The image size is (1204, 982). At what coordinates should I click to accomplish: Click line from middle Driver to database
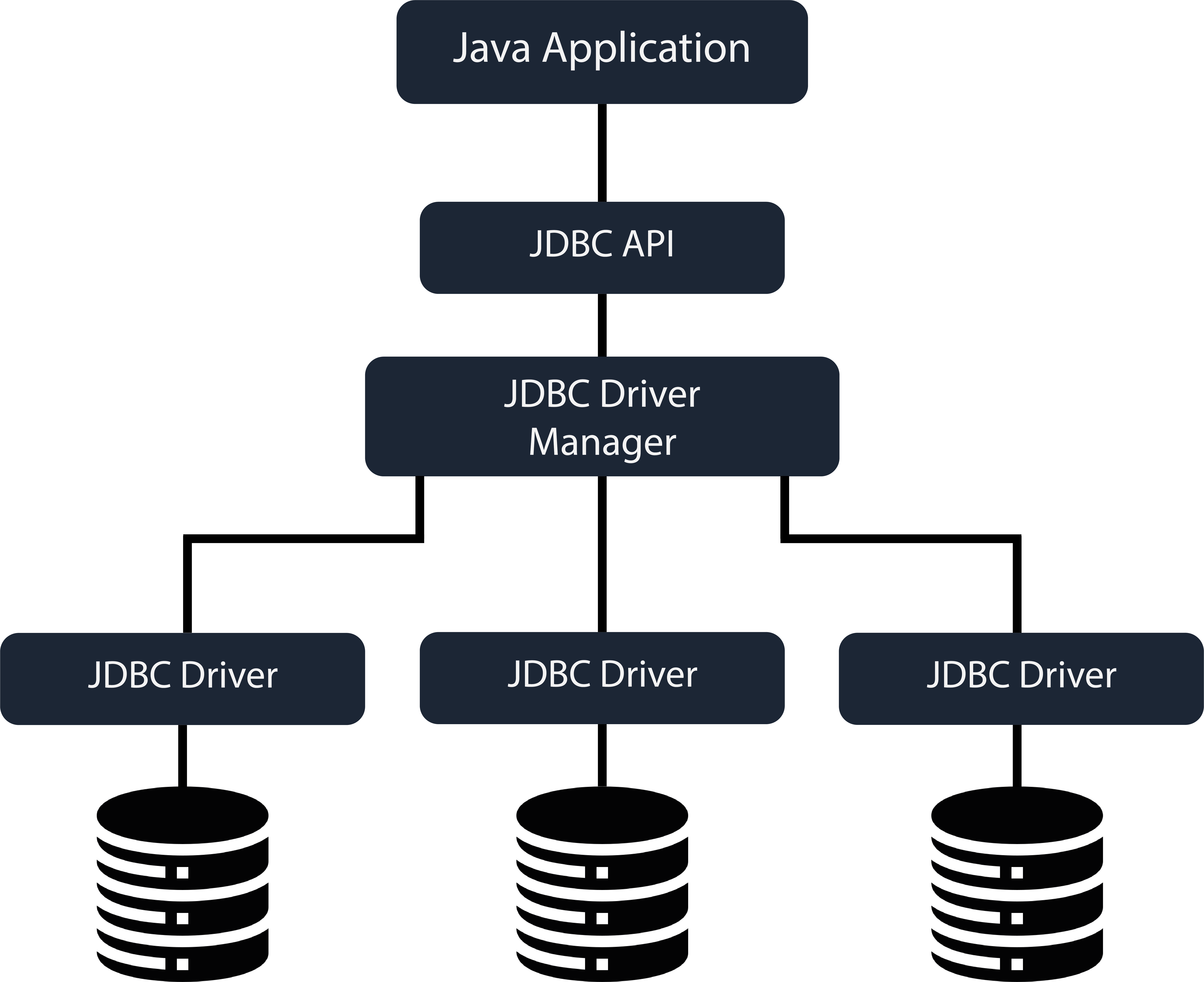pos(602,755)
